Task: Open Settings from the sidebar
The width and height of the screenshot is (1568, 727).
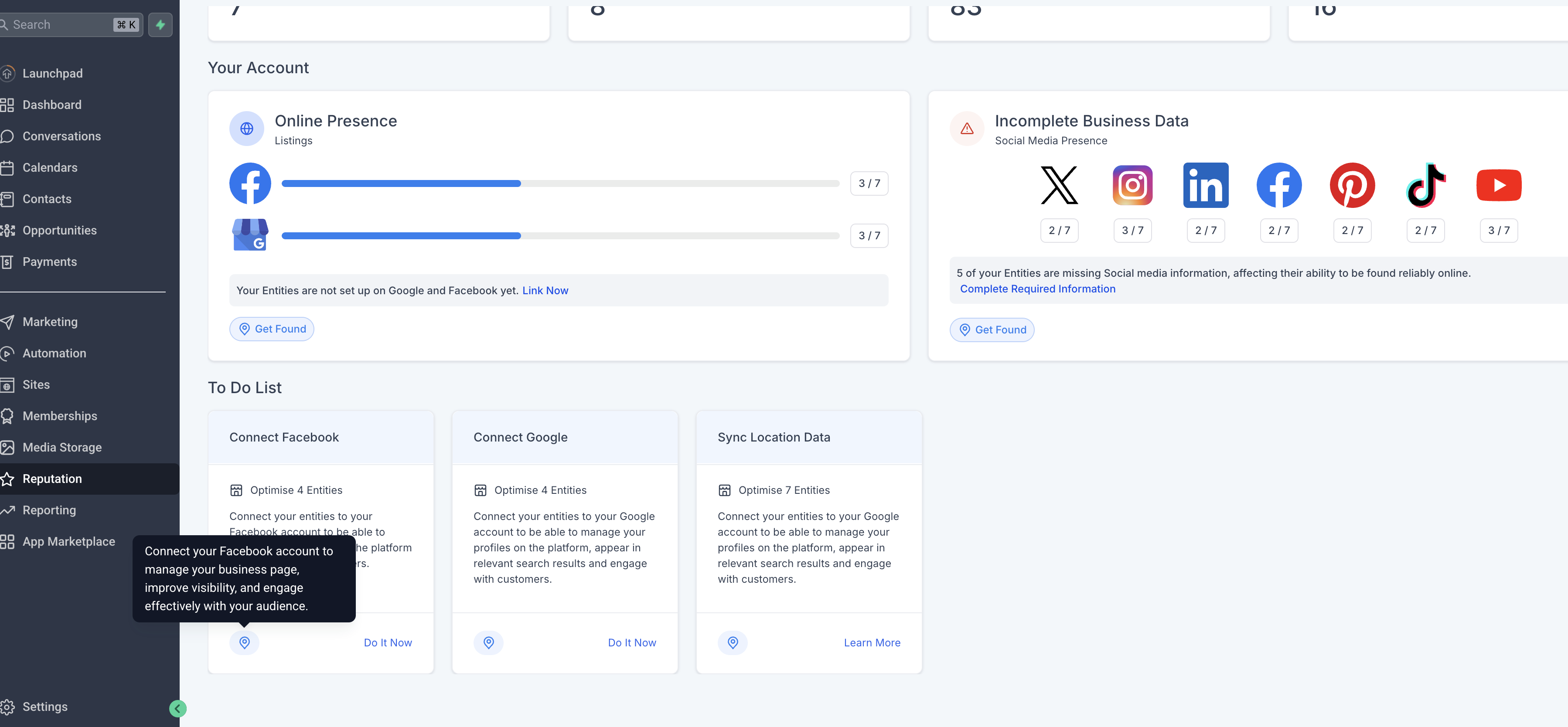Action: point(44,707)
